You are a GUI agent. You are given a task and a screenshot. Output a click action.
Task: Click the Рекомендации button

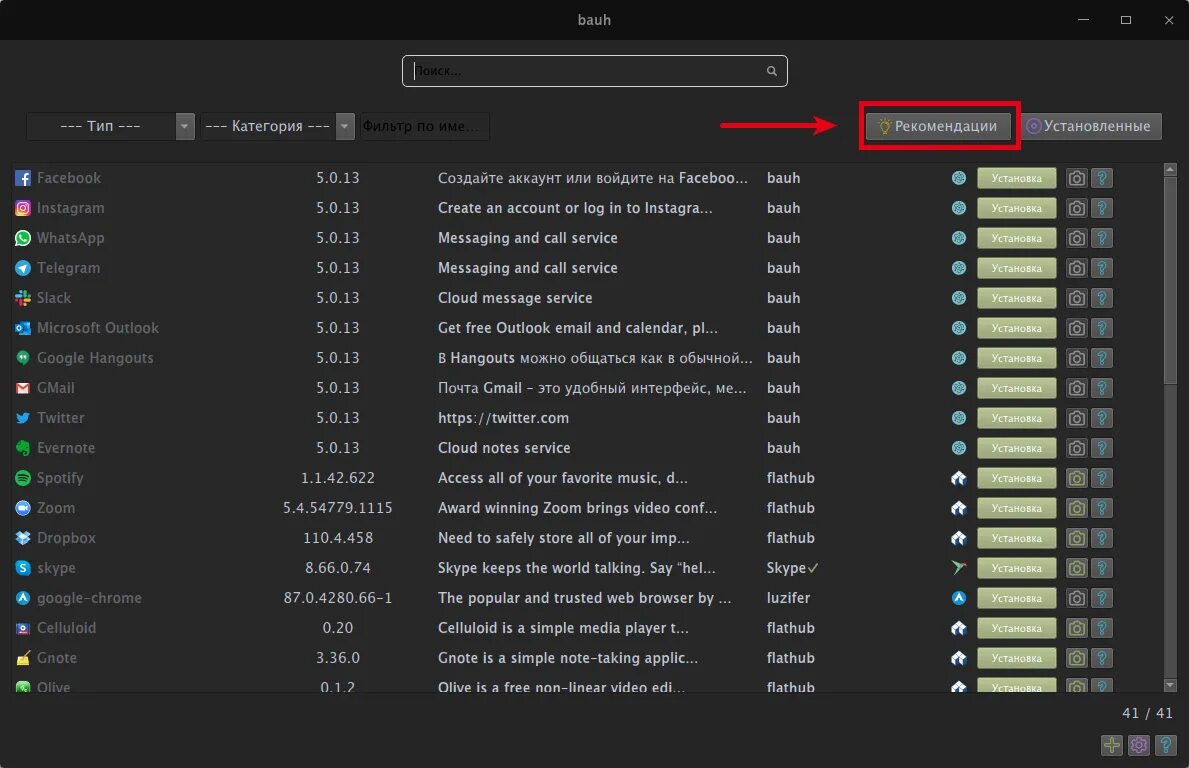(938, 126)
